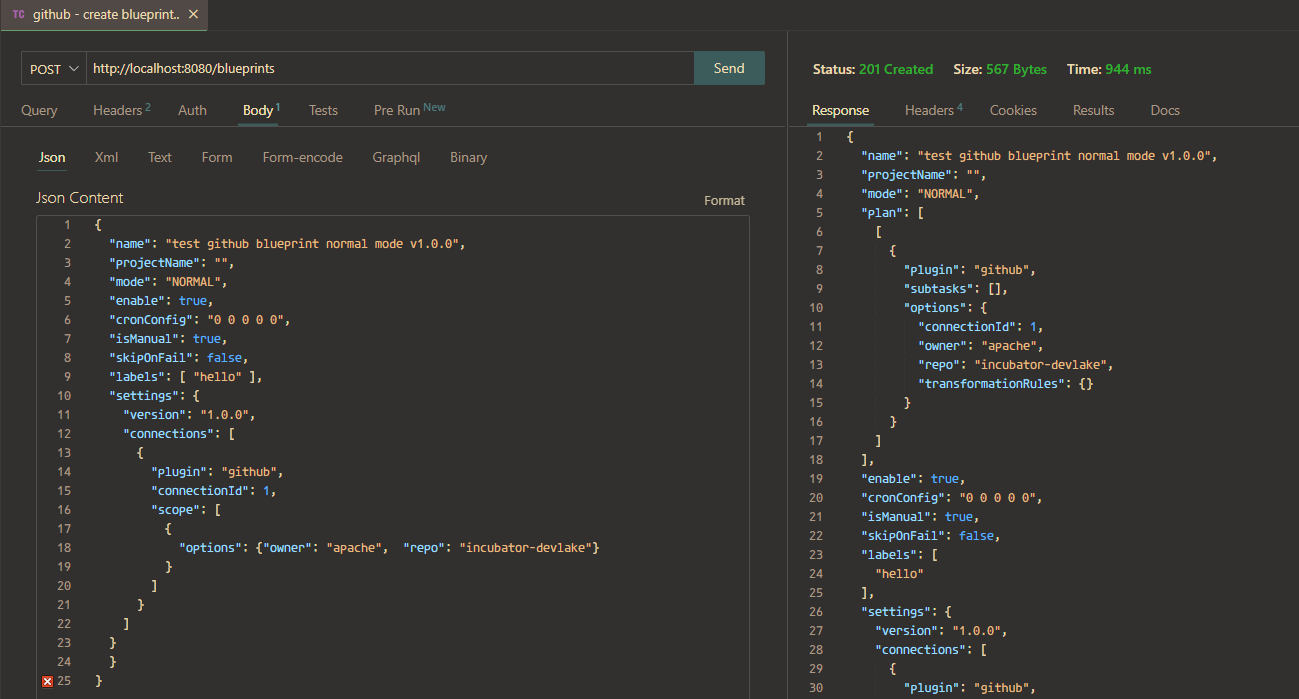Viewport: 1299px width, 699px height.
Task: Click the Time 944 ms text
Action: point(1109,69)
